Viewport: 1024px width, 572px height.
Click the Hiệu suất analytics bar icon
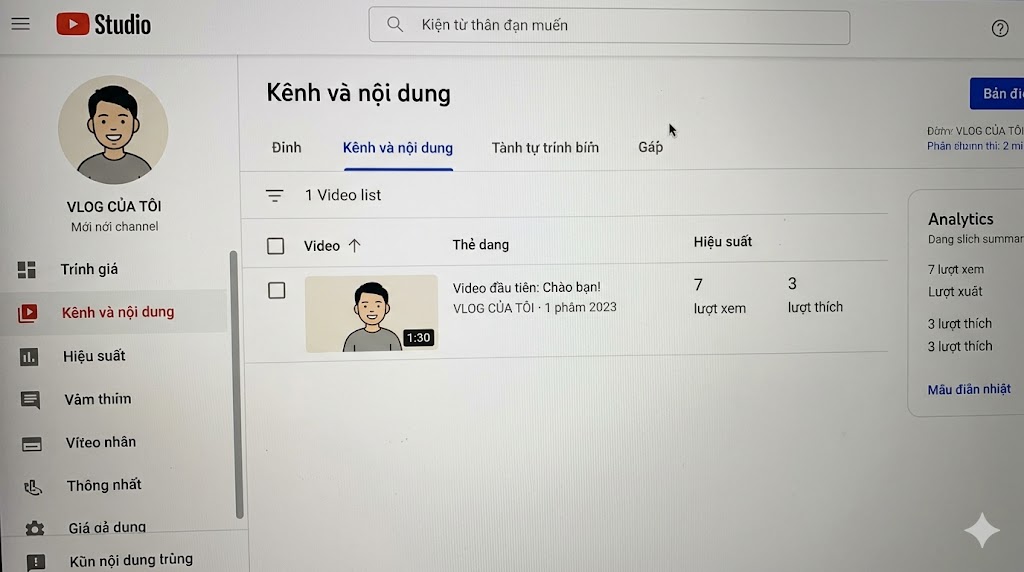point(29,357)
